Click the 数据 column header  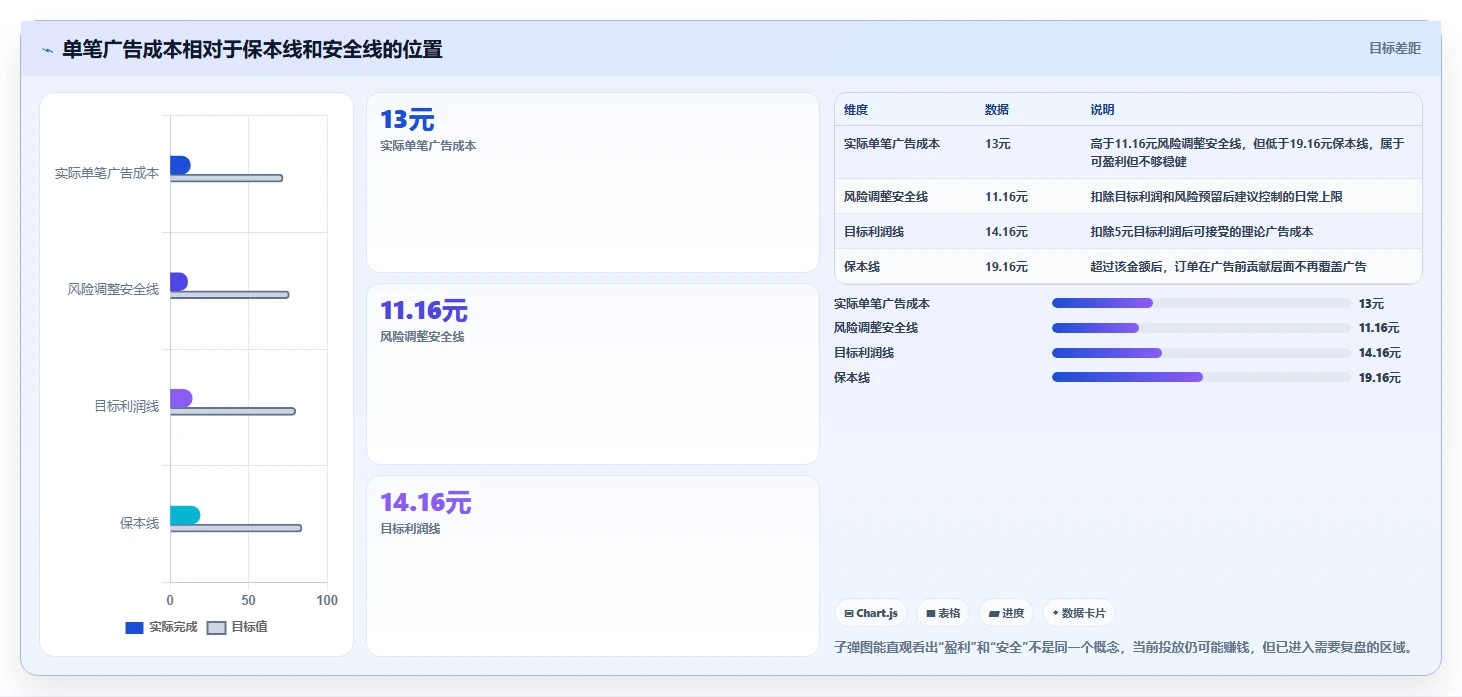tap(997, 110)
